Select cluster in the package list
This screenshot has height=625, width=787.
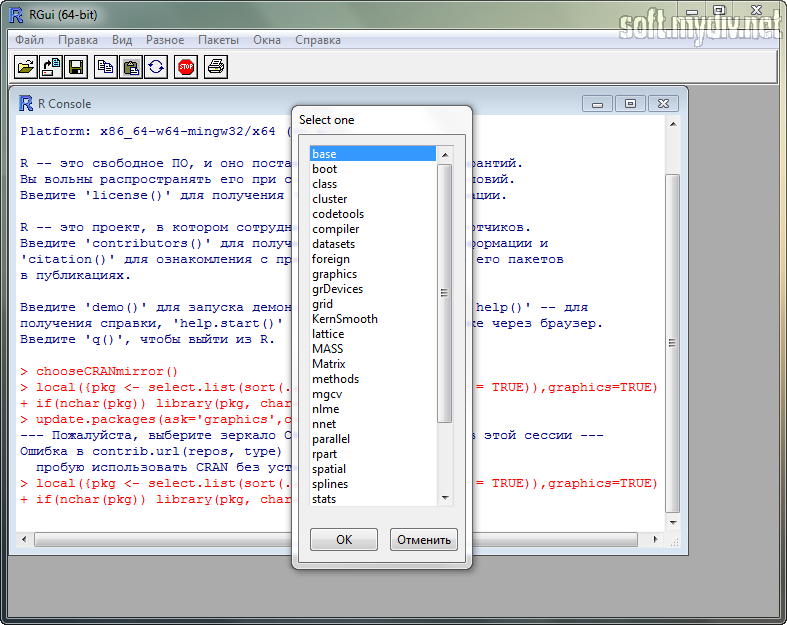(x=373, y=199)
